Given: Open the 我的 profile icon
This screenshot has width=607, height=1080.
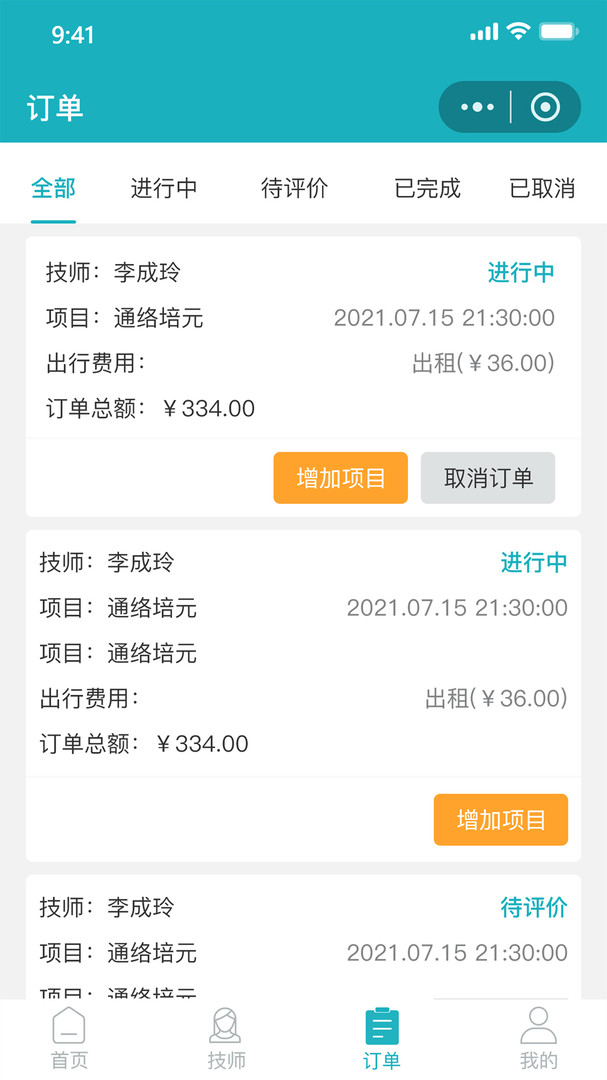Looking at the screenshot, I should coord(538,1037).
